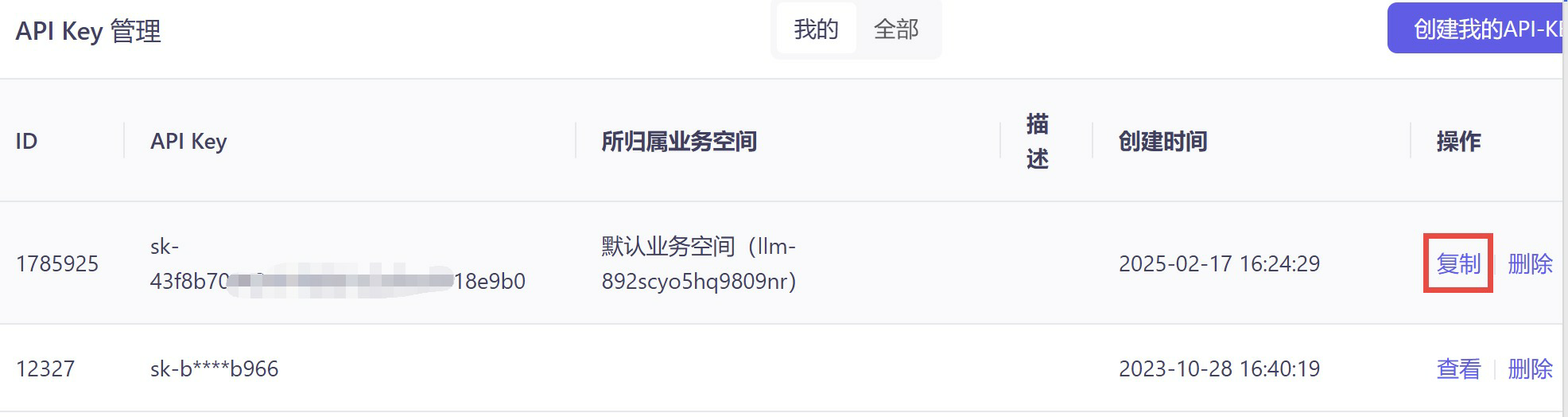Click the timestamp 2025-02-17 16:24:29
This screenshot has height=417, width=1568.
1219,263
